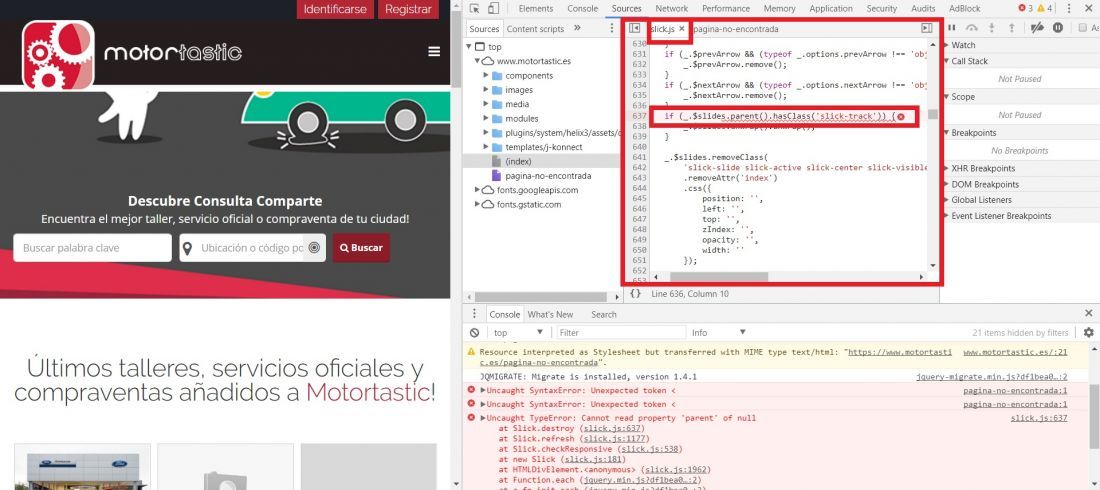1100x490 pixels.
Task: Select the Content scripts navigator tab
Action: [535, 29]
